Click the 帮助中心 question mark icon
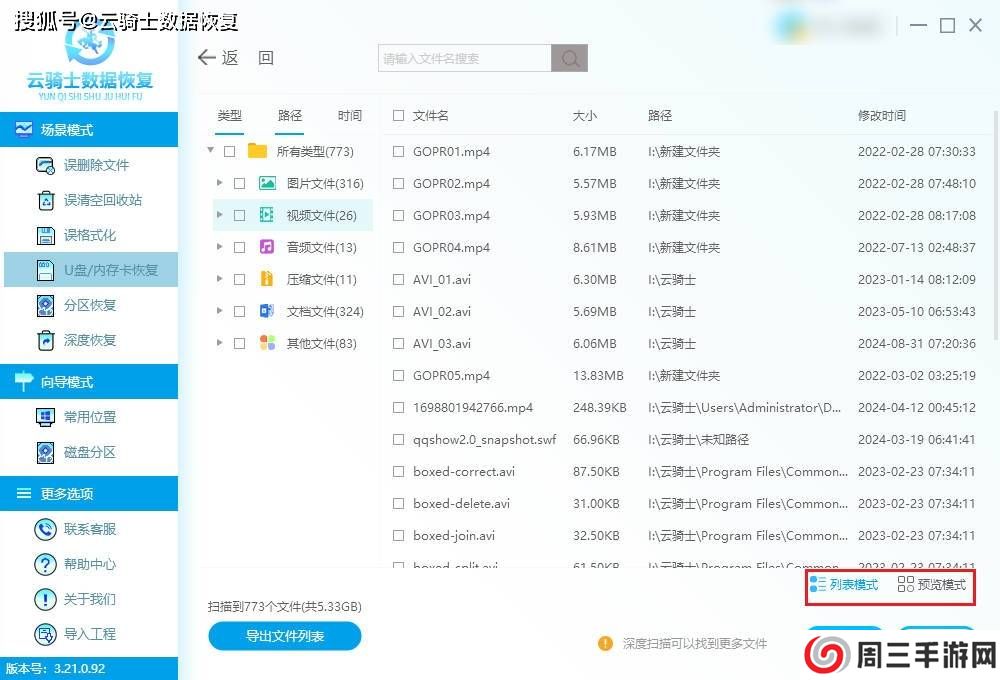1000x680 pixels. pos(45,564)
